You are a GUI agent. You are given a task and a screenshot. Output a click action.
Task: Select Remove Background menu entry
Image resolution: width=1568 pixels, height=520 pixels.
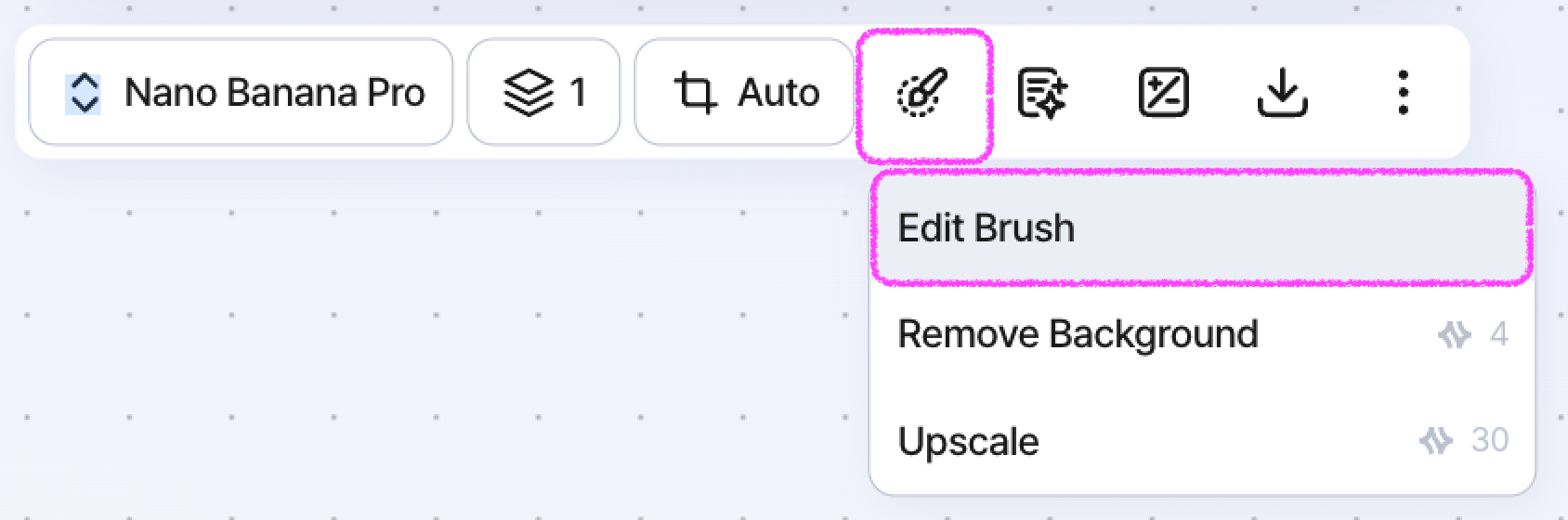pyautogui.click(x=1202, y=334)
